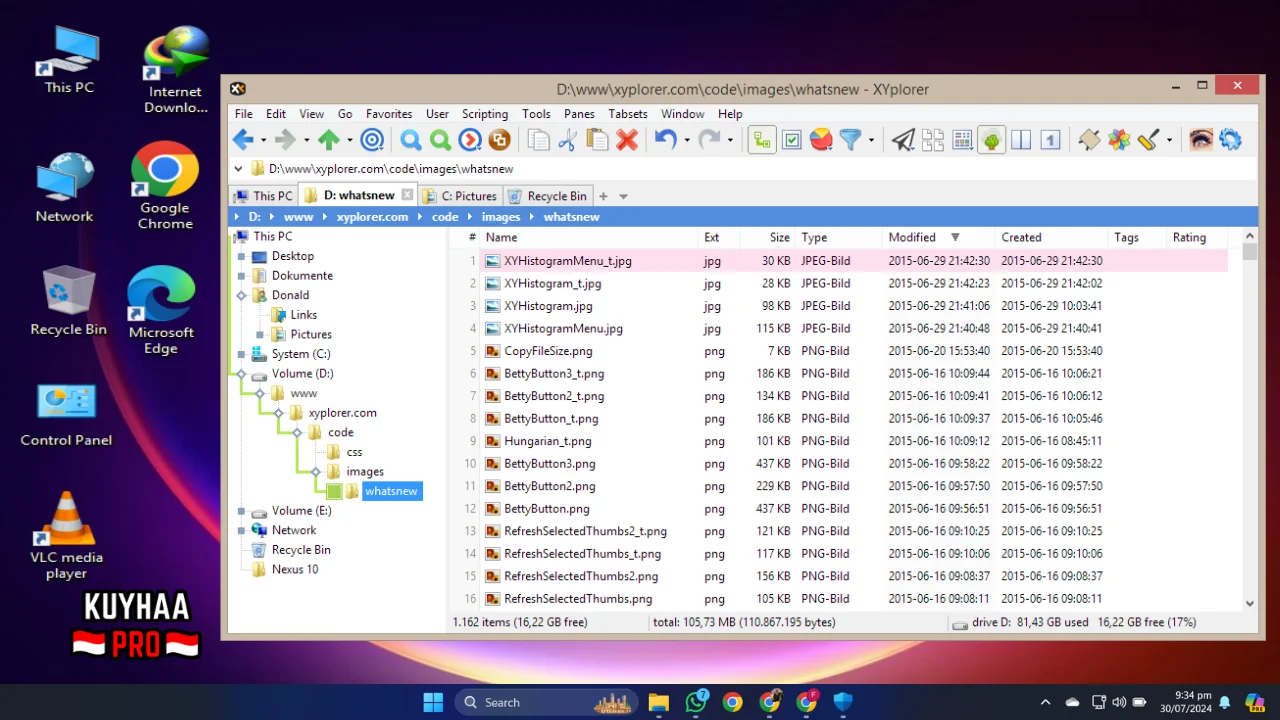The width and height of the screenshot is (1280, 720).
Task: Go forward with the gray Forward arrow
Action: coord(286,140)
